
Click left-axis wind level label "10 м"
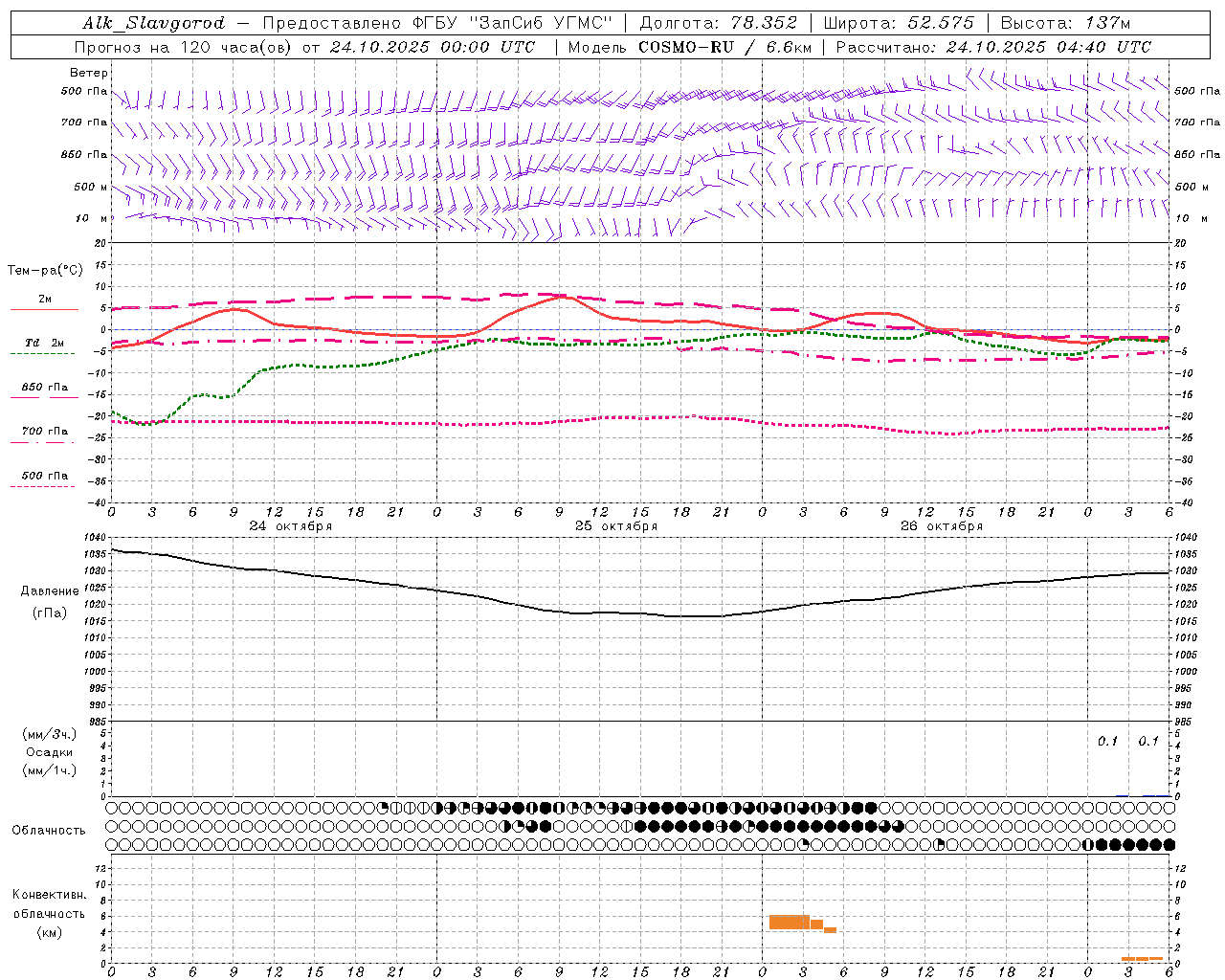point(91,218)
